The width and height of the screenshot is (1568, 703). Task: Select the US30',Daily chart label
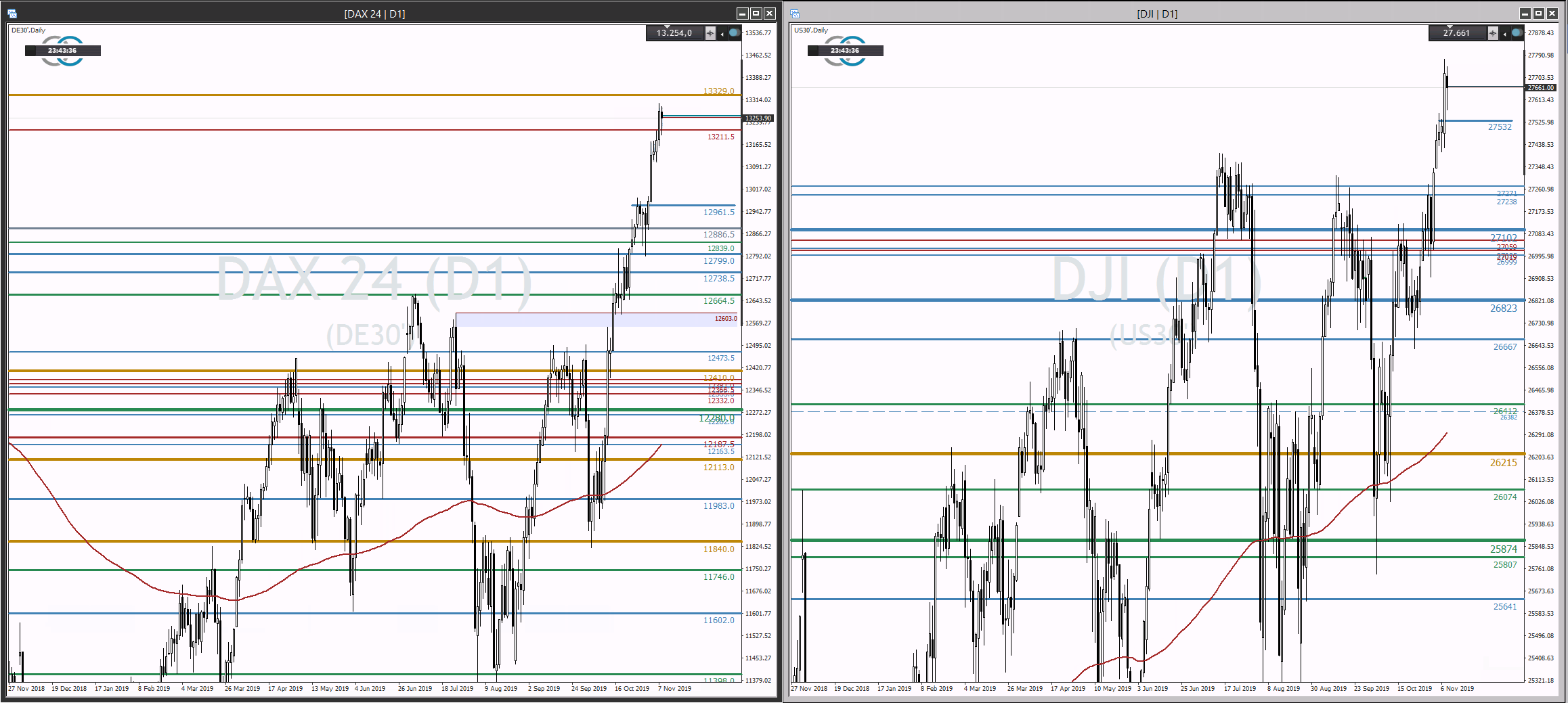tap(811, 30)
